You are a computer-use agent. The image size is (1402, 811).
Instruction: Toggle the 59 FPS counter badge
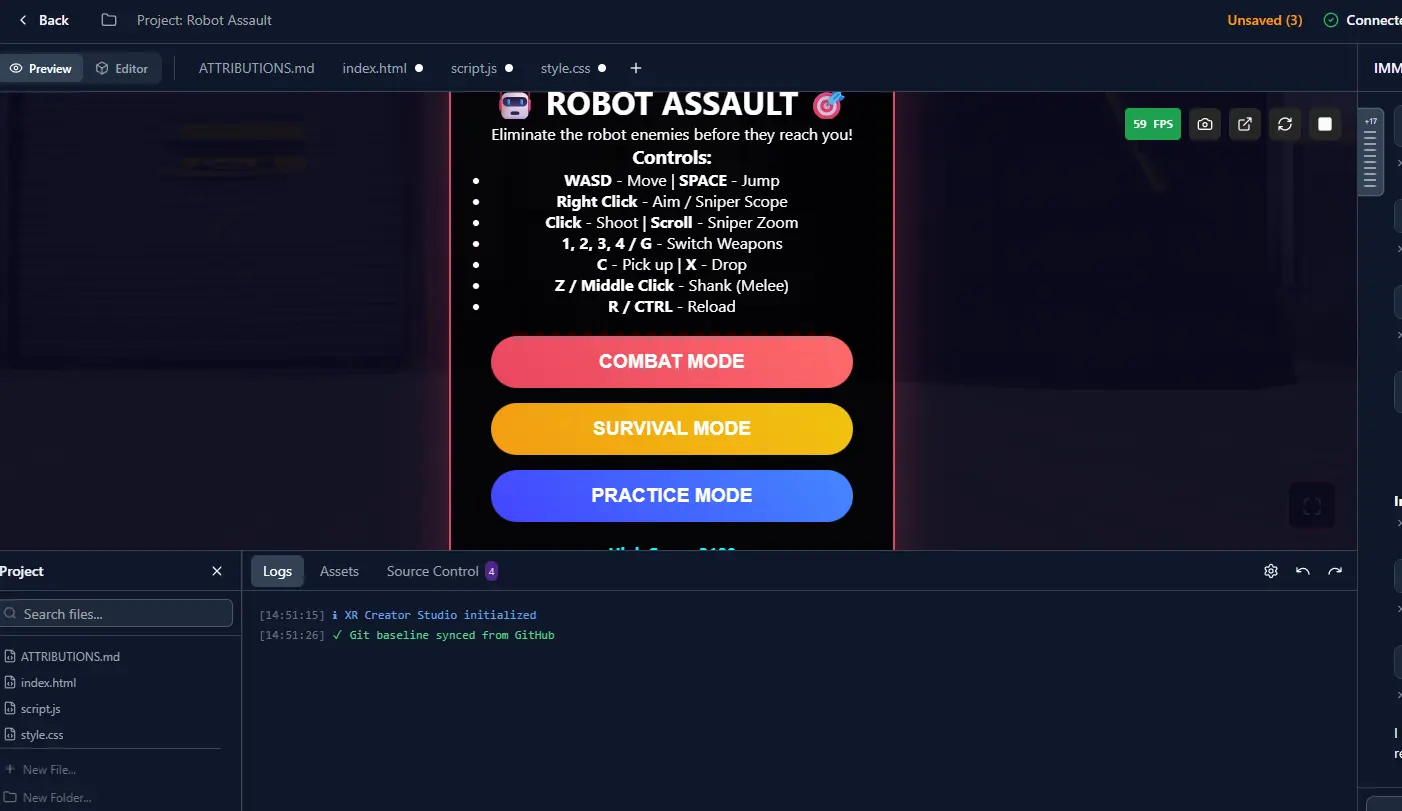pos(1152,124)
